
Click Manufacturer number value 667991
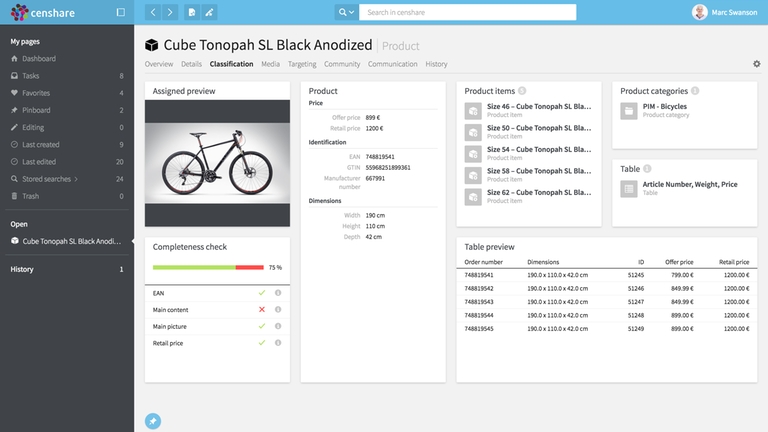375,178
